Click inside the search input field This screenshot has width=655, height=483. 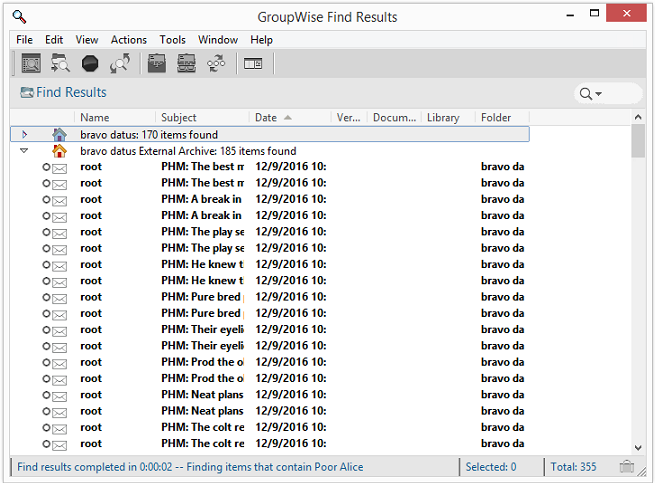pos(620,94)
